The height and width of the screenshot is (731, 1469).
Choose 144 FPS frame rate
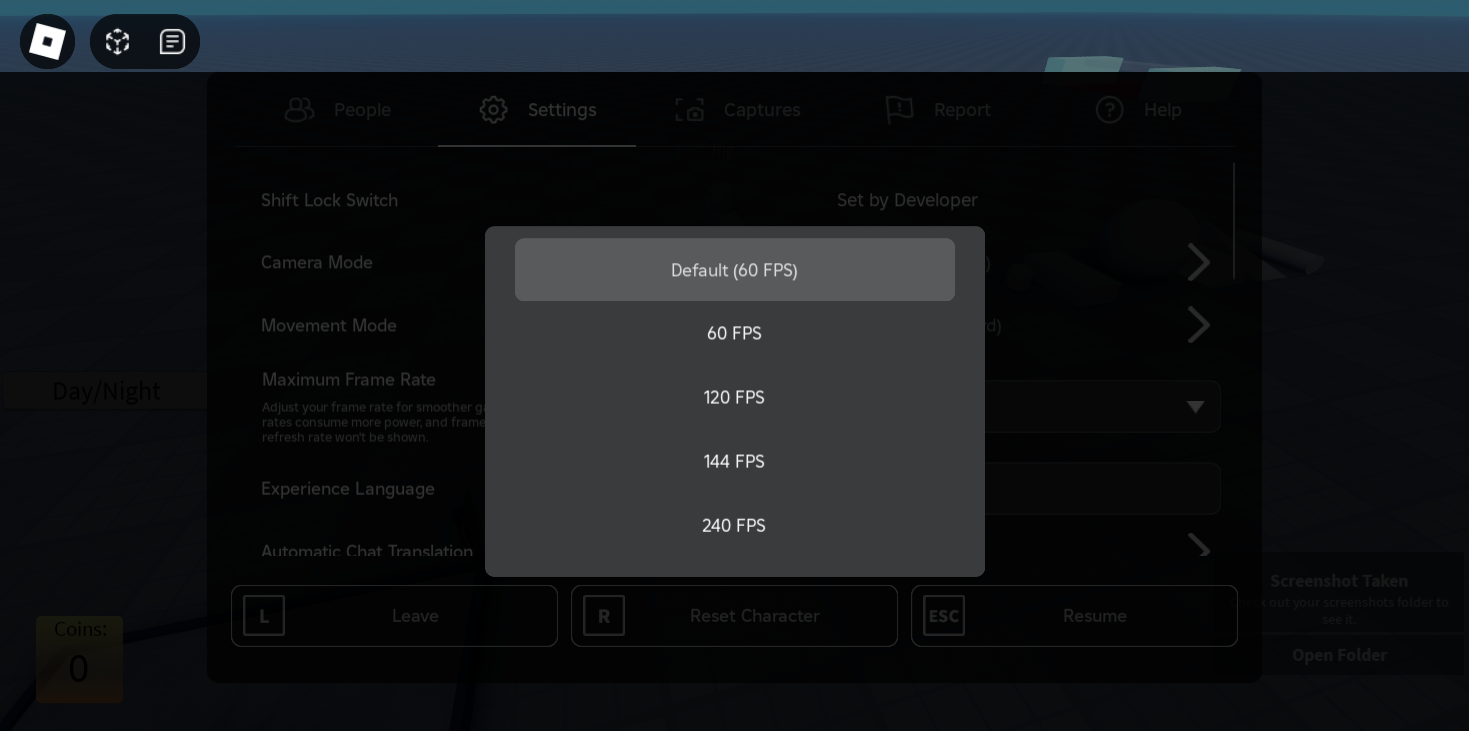(x=735, y=462)
